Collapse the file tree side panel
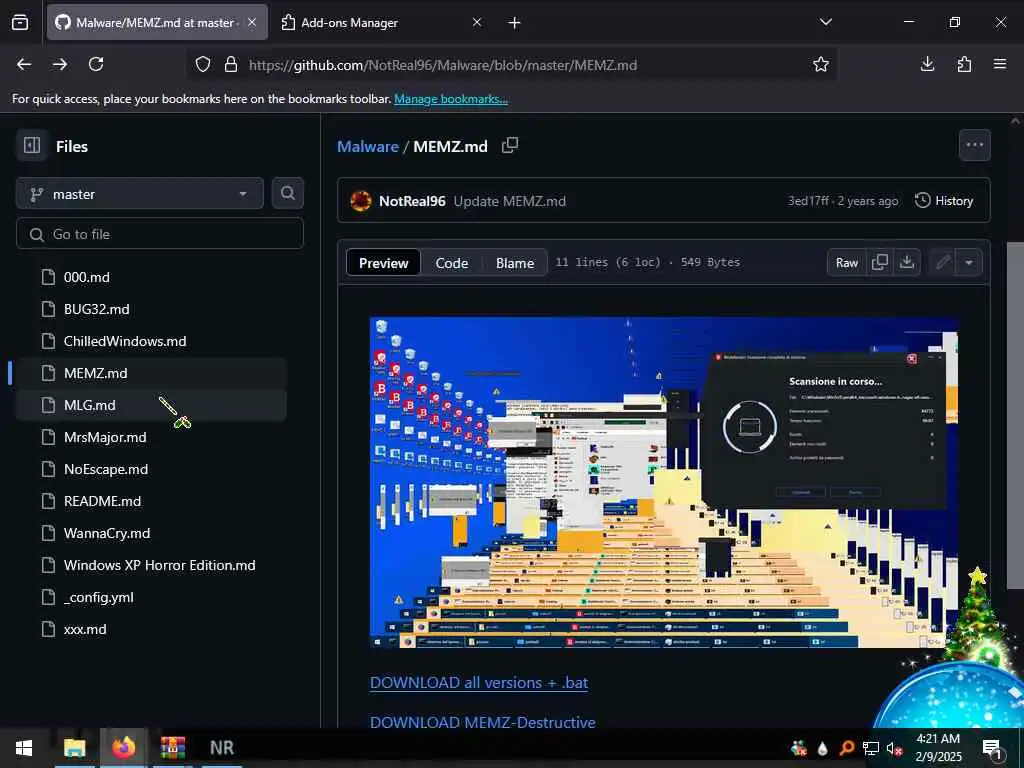Viewport: 1024px width, 768px height. (x=32, y=145)
